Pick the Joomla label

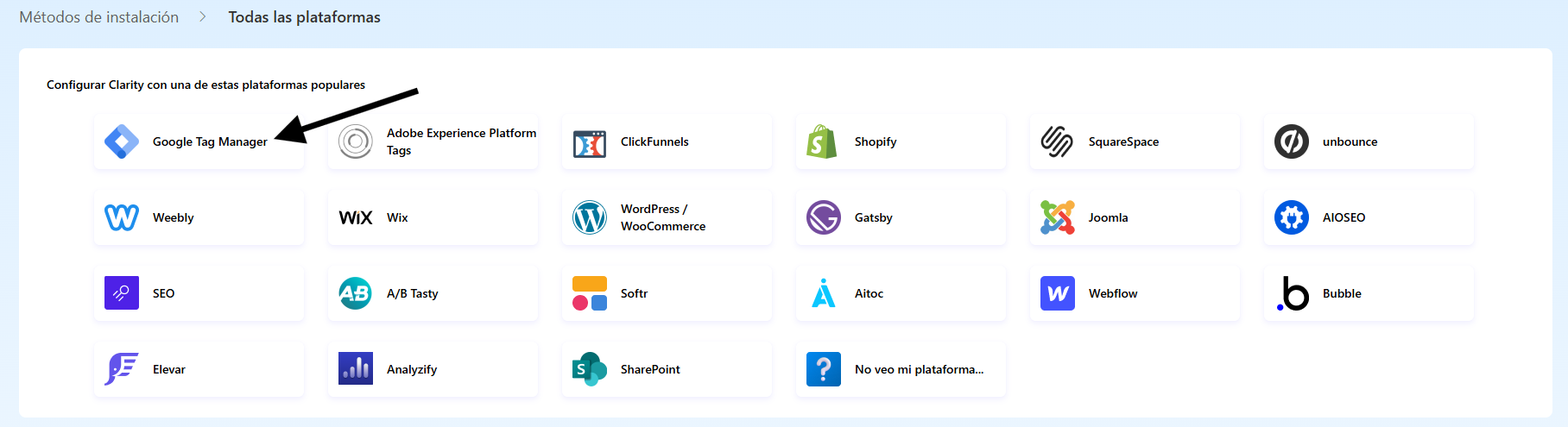1108,217
